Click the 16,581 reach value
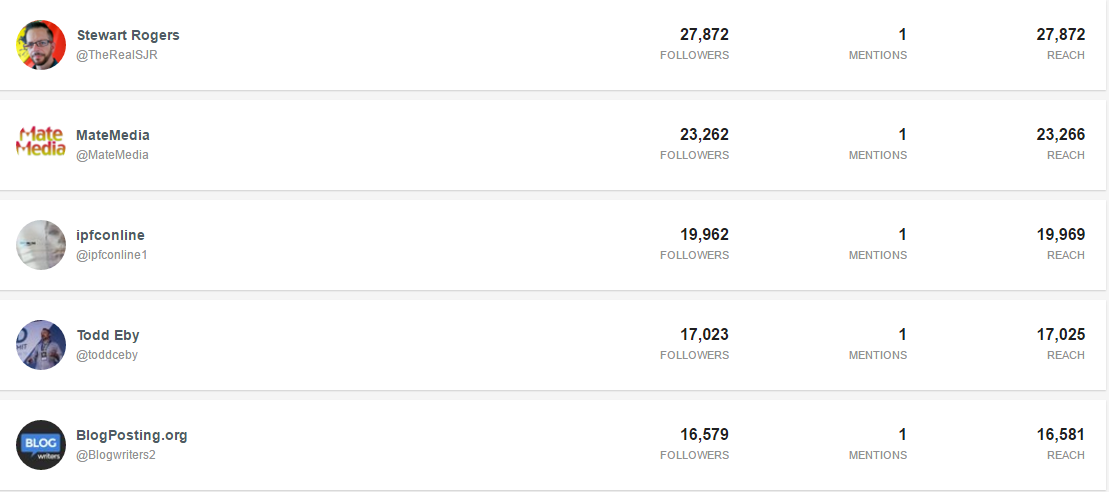This screenshot has height=492, width=1109. (x=1060, y=435)
